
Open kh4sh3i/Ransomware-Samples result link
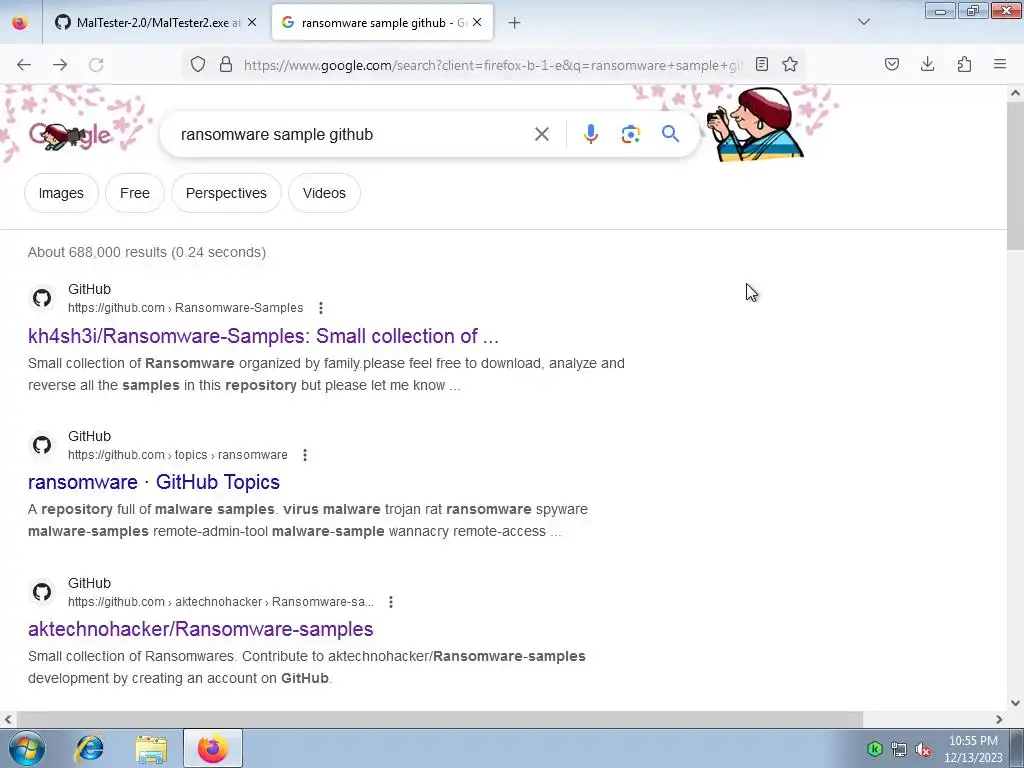pyautogui.click(x=263, y=336)
